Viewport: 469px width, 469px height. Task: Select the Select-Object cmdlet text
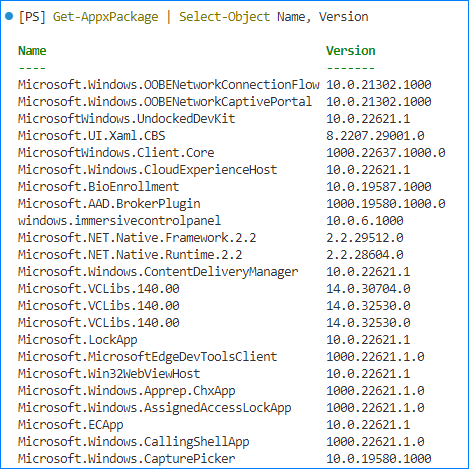pos(224,17)
